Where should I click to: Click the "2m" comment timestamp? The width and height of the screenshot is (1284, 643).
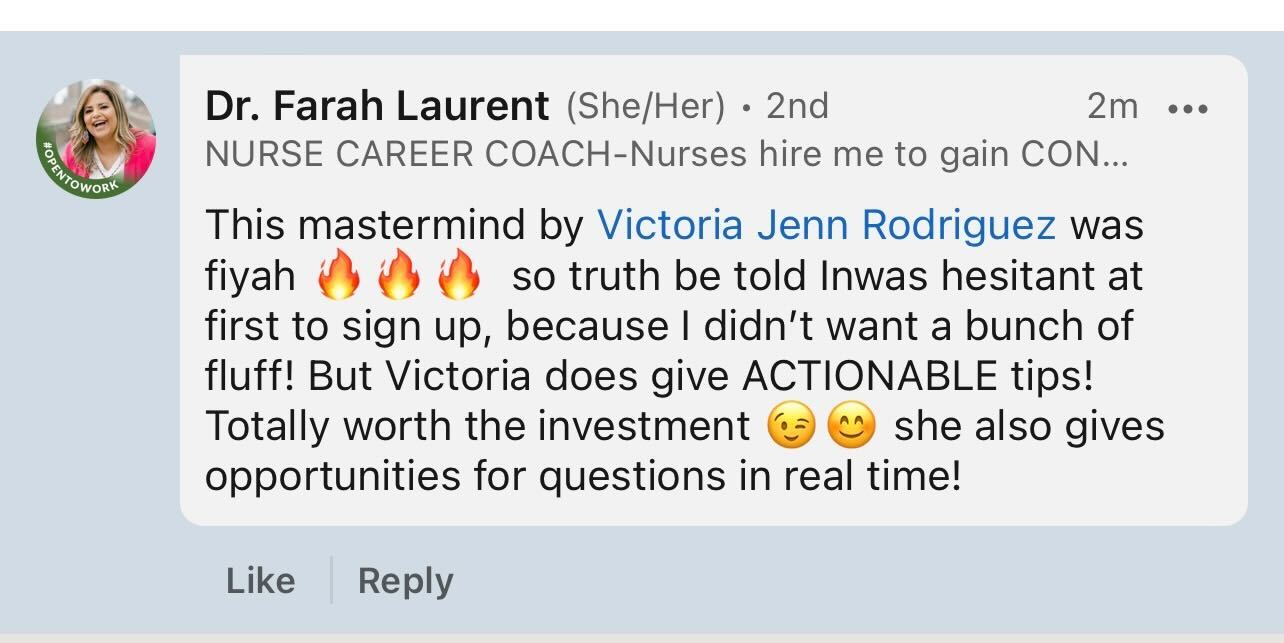pyautogui.click(x=1112, y=106)
